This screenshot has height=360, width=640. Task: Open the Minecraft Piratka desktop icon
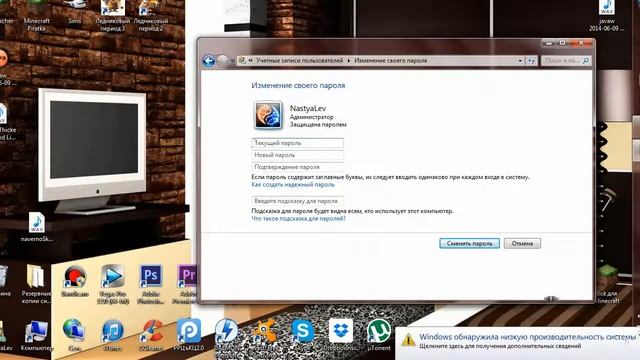click(36, 16)
